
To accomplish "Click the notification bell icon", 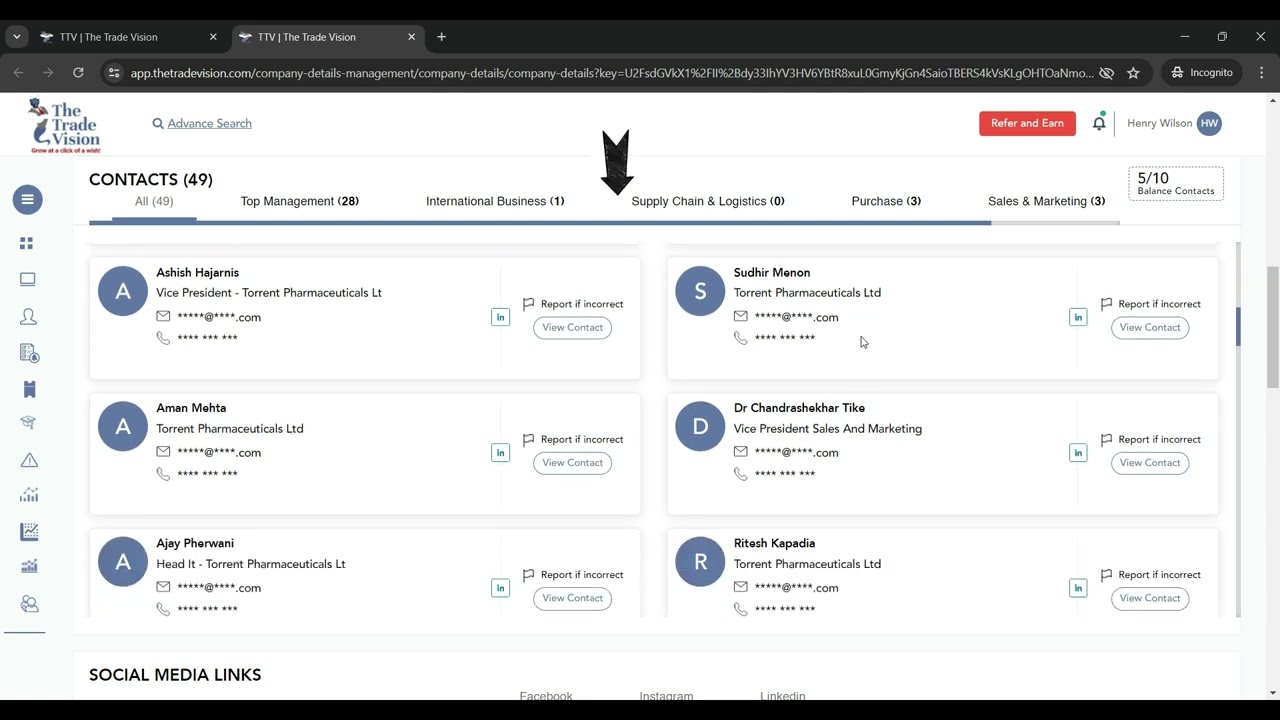I will pos(1099,123).
